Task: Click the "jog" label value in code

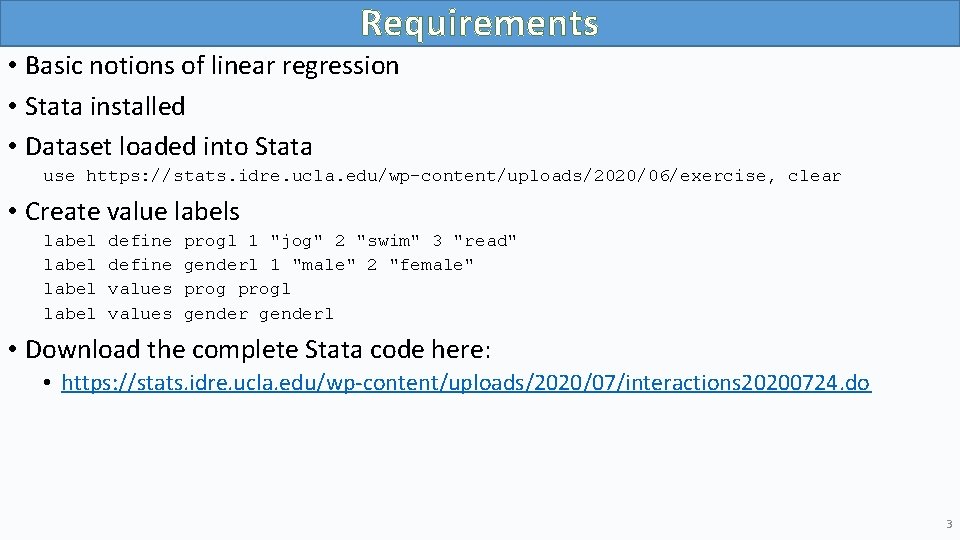Action: (x=296, y=241)
